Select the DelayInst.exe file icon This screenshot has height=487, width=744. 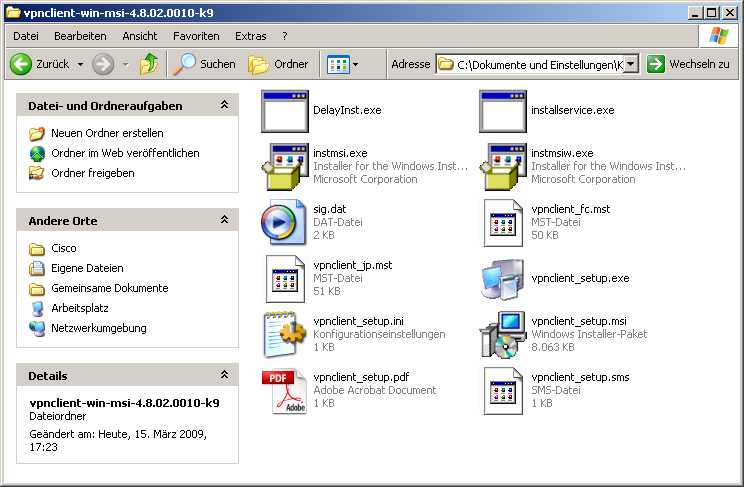coord(285,111)
